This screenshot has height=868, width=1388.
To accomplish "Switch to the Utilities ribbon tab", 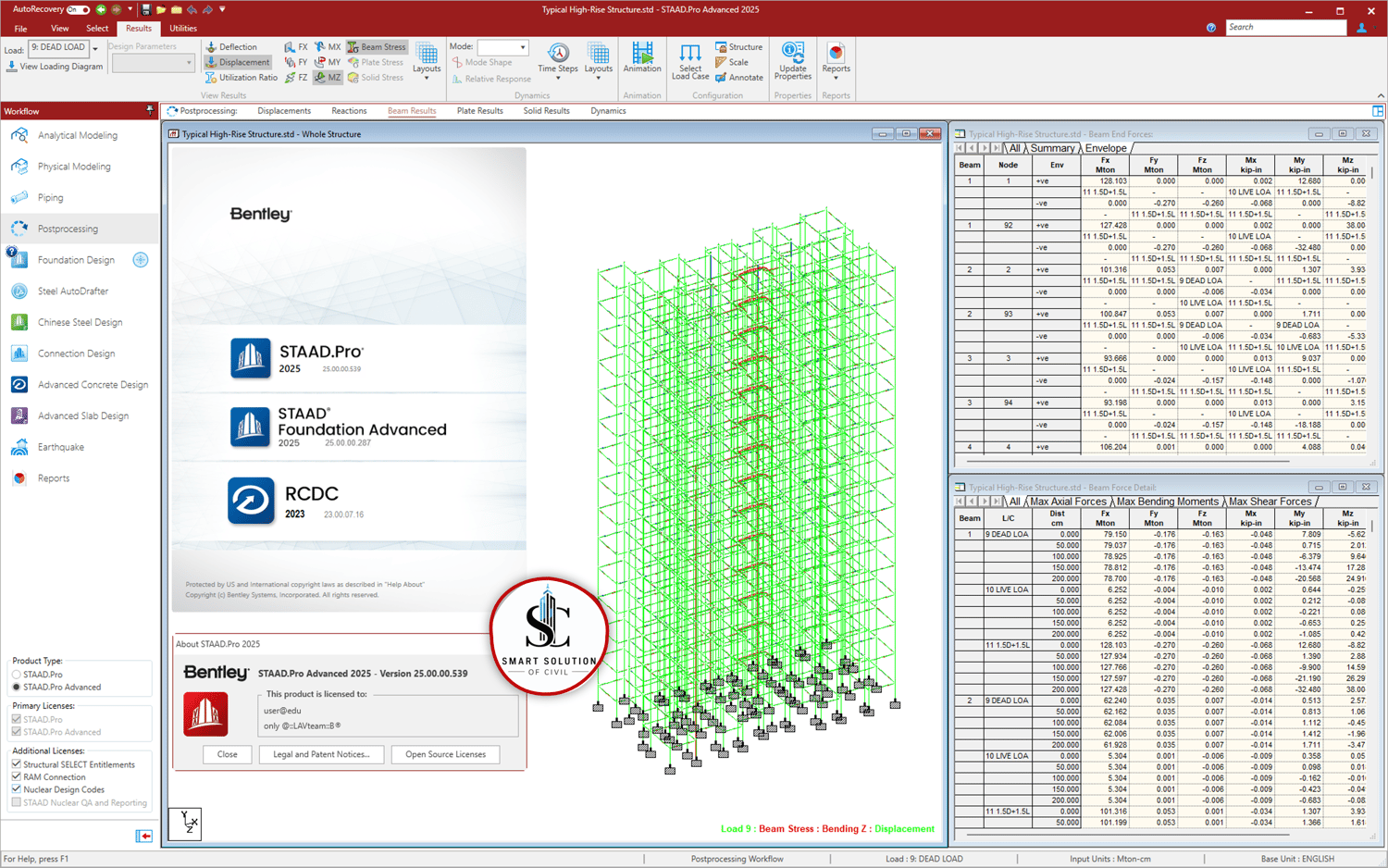I will 183,29.
